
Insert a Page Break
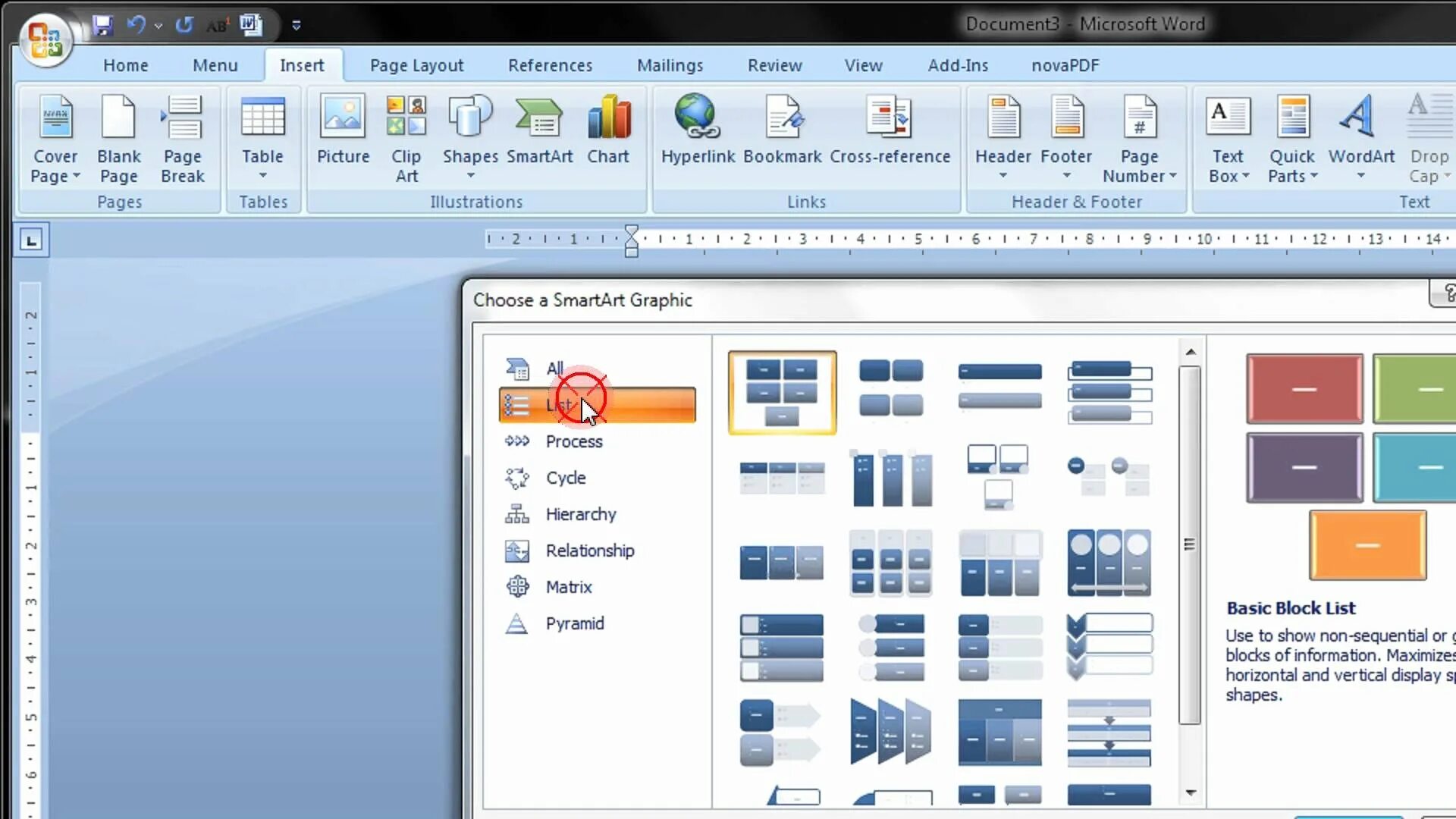click(x=183, y=136)
